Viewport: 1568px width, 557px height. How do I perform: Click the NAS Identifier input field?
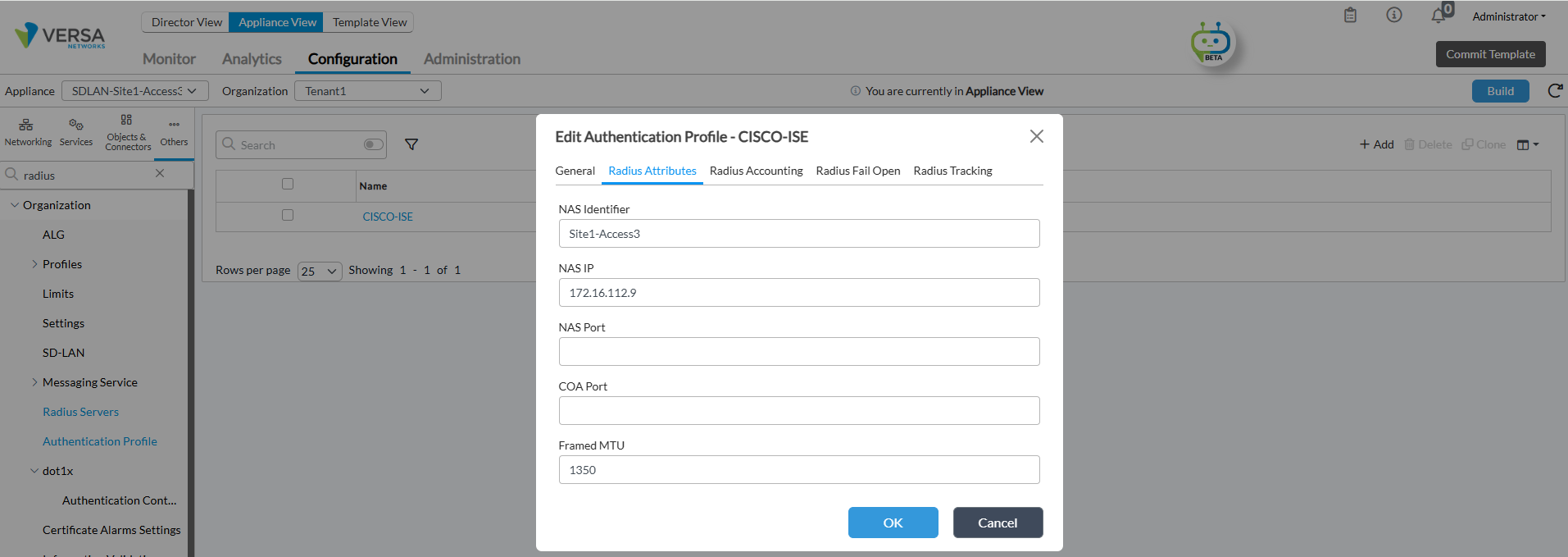[799, 234]
